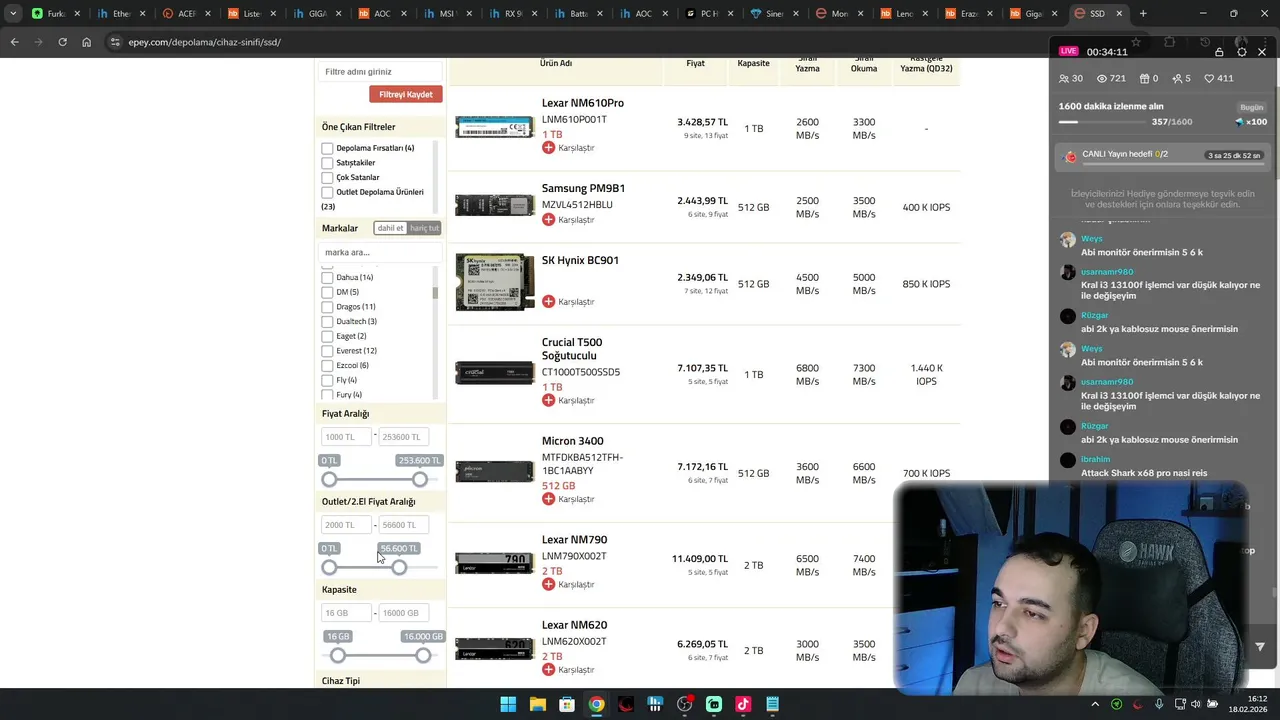
Task: Go back with the browser back arrow
Action: (x=14, y=42)
